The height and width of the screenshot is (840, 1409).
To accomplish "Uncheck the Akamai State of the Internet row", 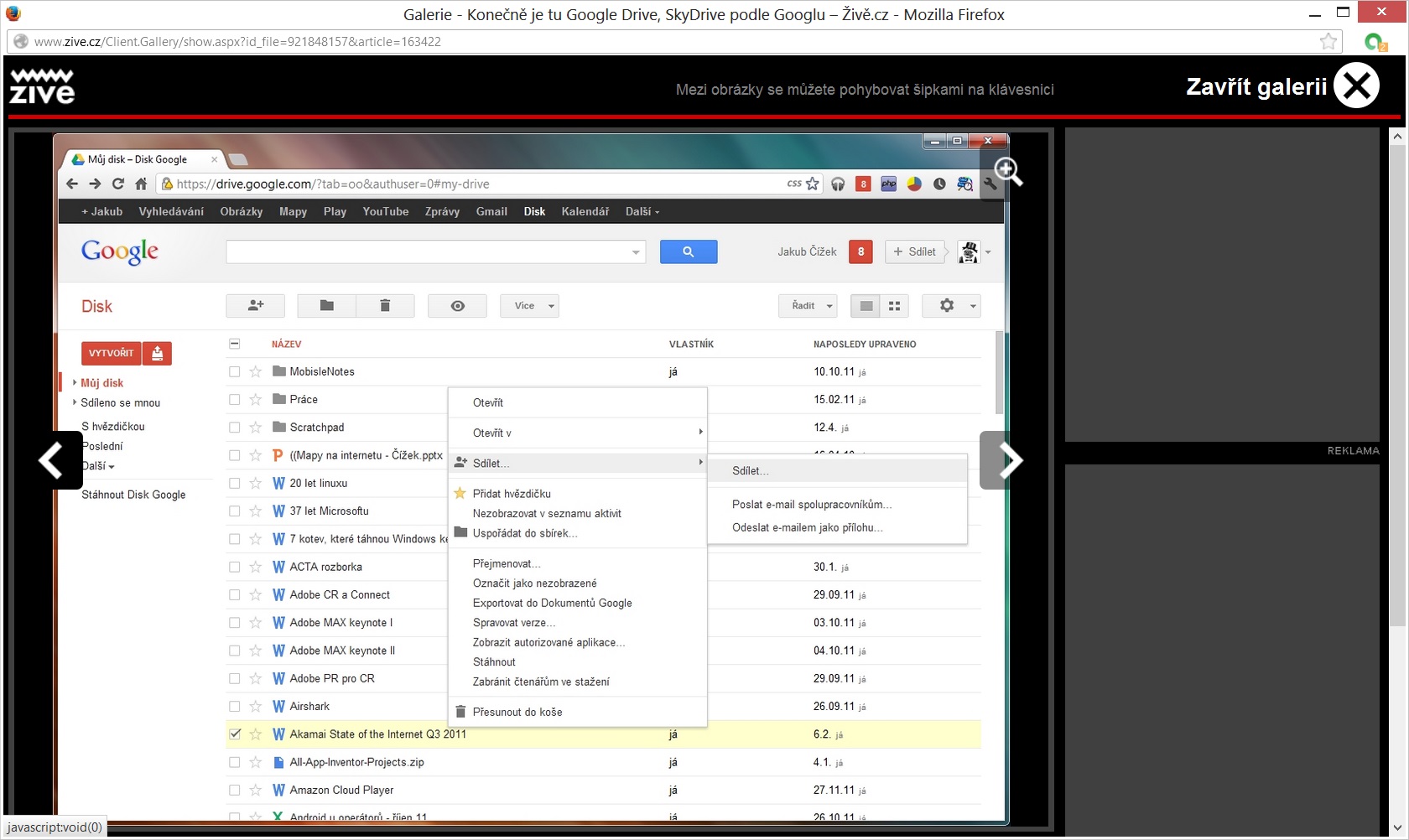I will point(235,734).
